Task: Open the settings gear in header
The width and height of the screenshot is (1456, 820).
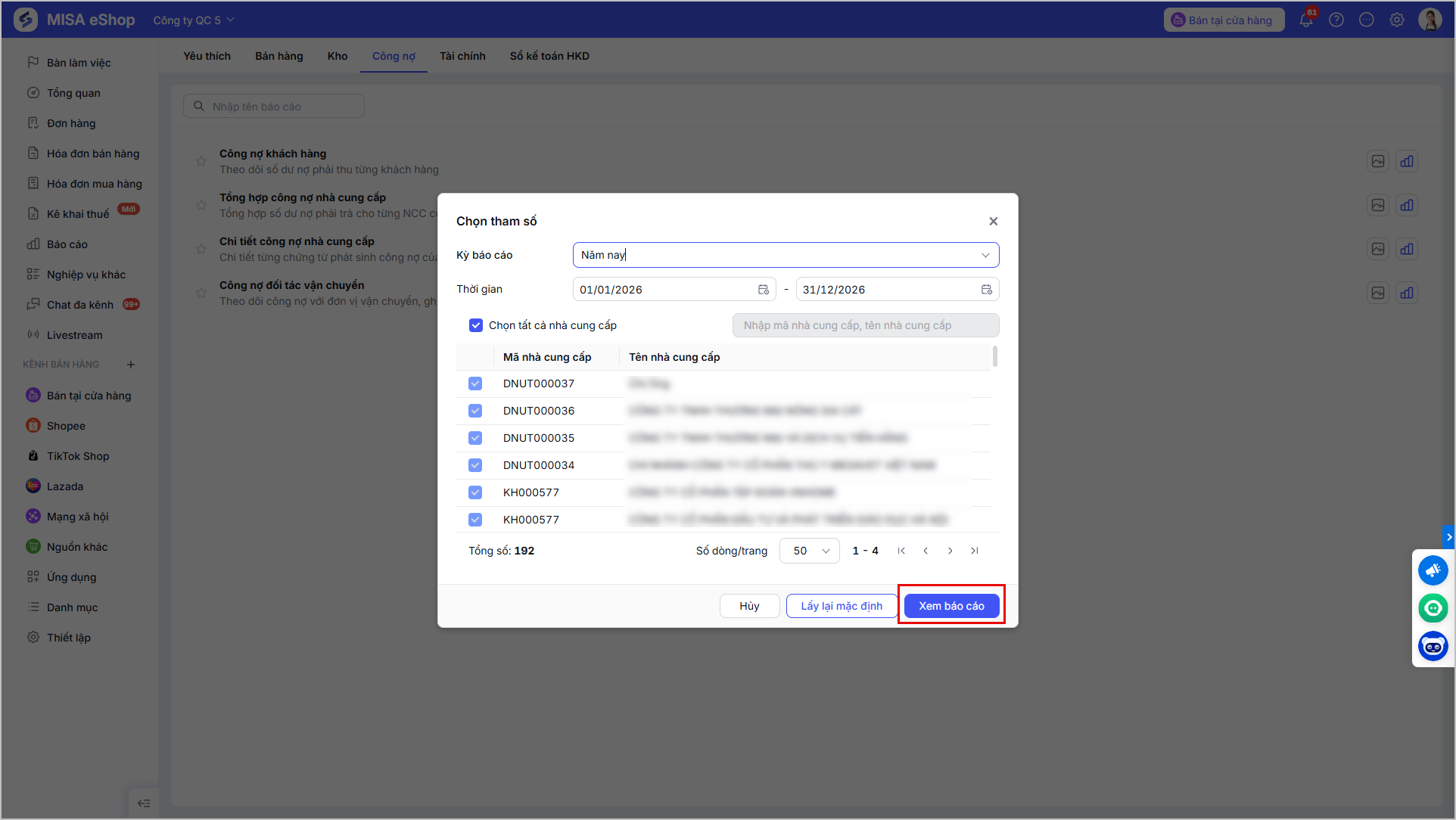Action: point(1397,20)
